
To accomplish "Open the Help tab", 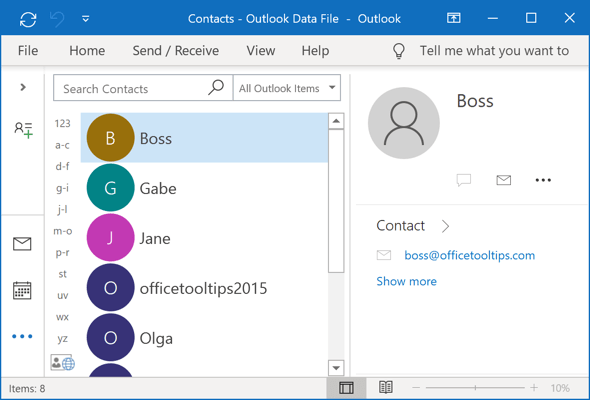I will click(315, 50).
